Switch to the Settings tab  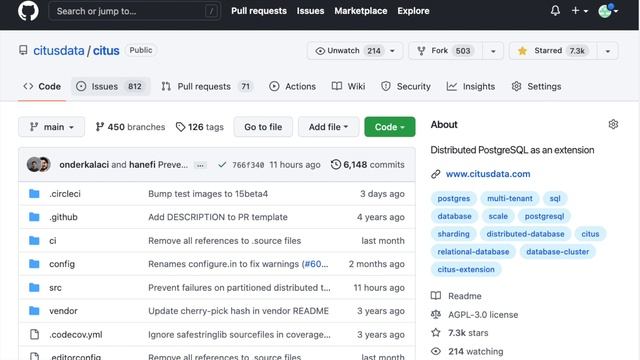(x=536, y=87)
